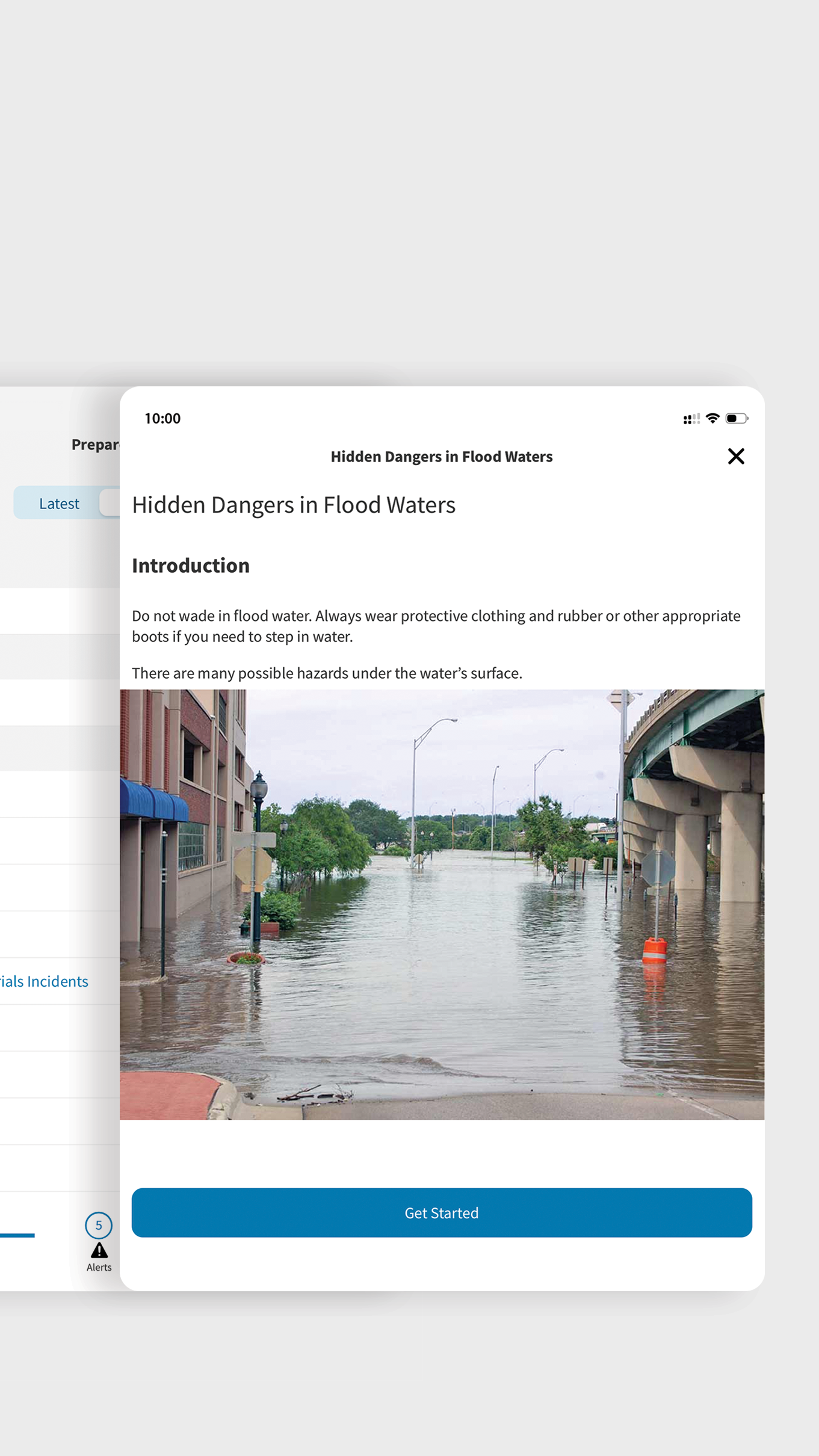Open the 'ials Incidents' link in background list

pyautogui.click(x=44, y=981)
